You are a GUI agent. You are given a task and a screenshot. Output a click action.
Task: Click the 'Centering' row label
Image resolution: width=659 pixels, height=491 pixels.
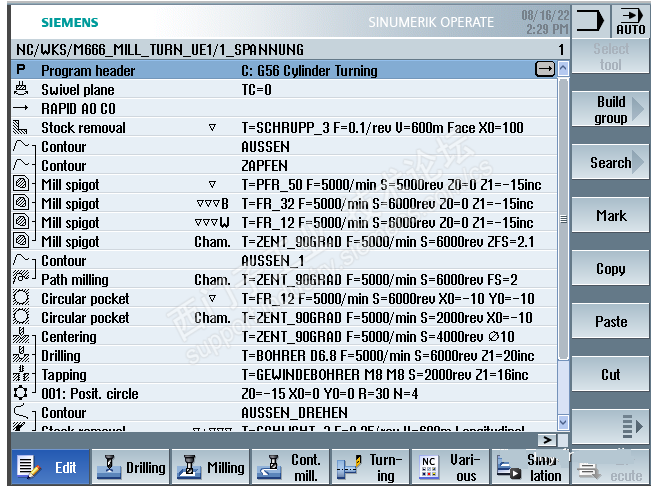pos(69,337)
